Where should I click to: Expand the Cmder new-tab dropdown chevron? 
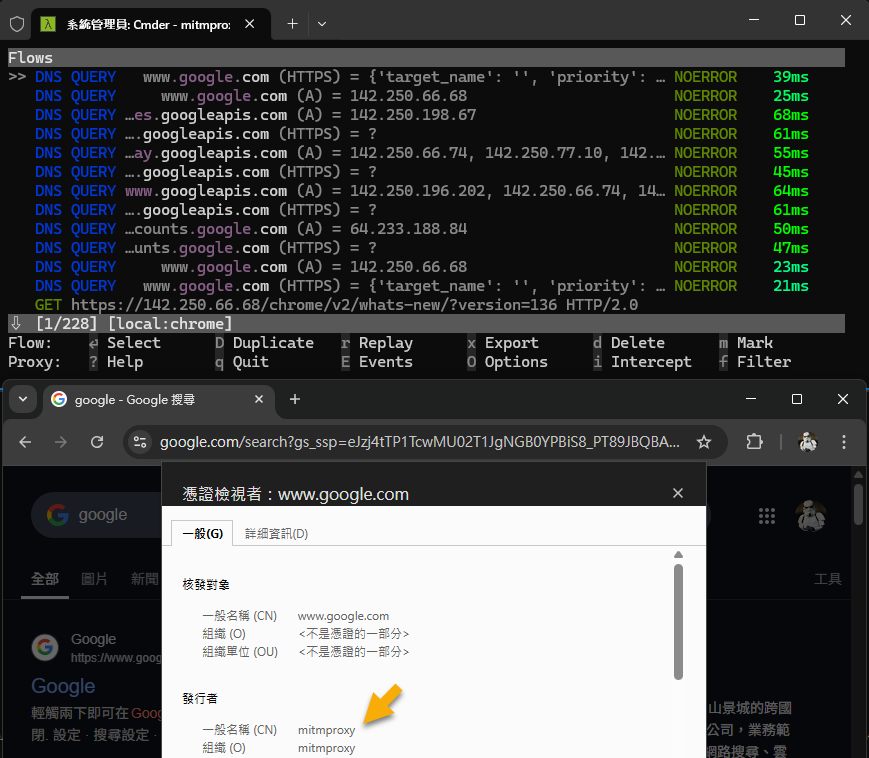point(321,23)
